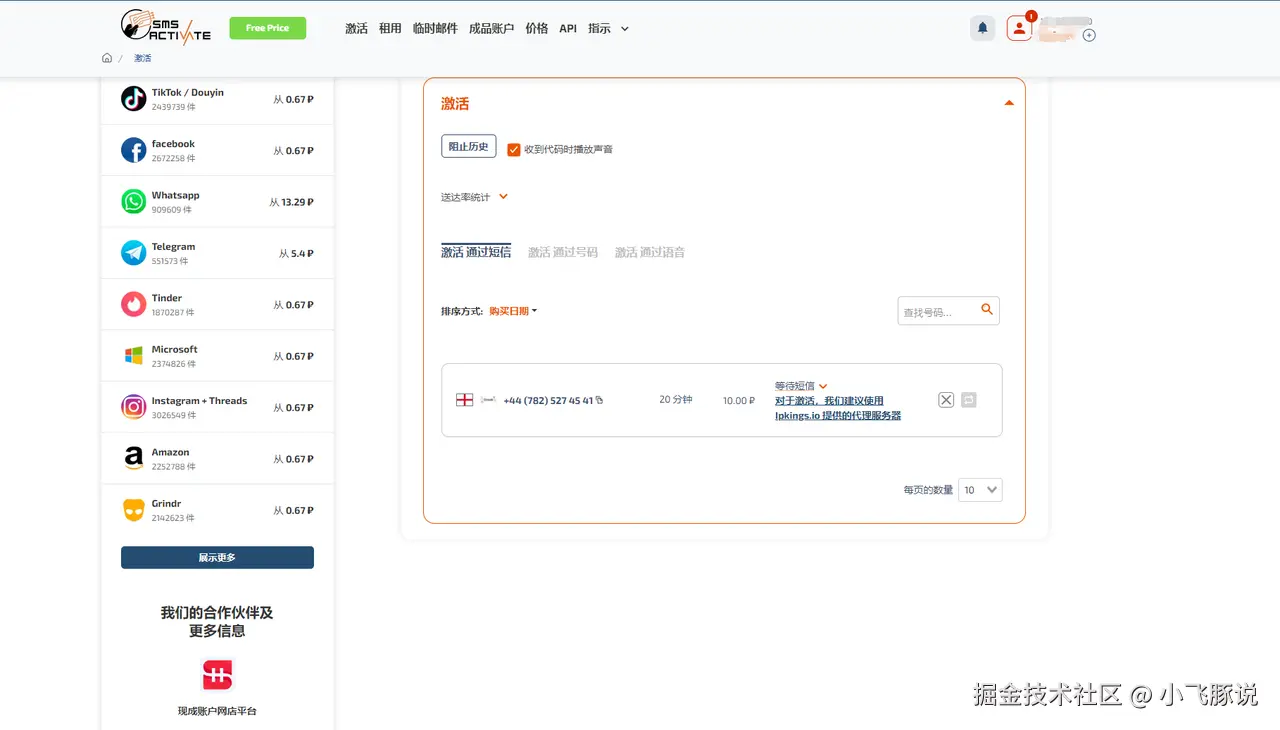
Task: Click the 激活 breadcrumb link
Action: (143, 58)
